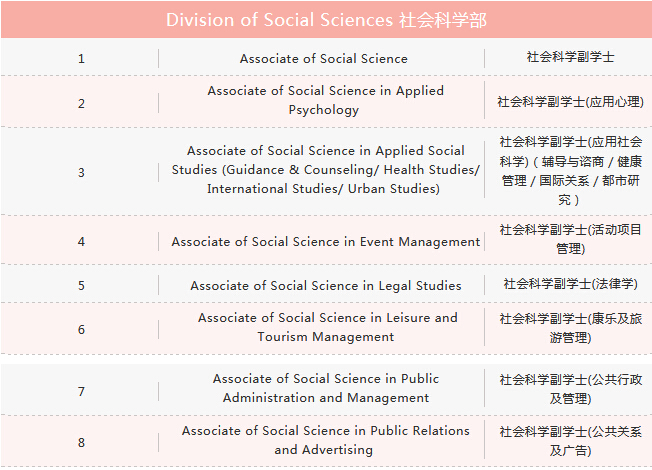Click row number 2 cell

[x=81, y=103]
